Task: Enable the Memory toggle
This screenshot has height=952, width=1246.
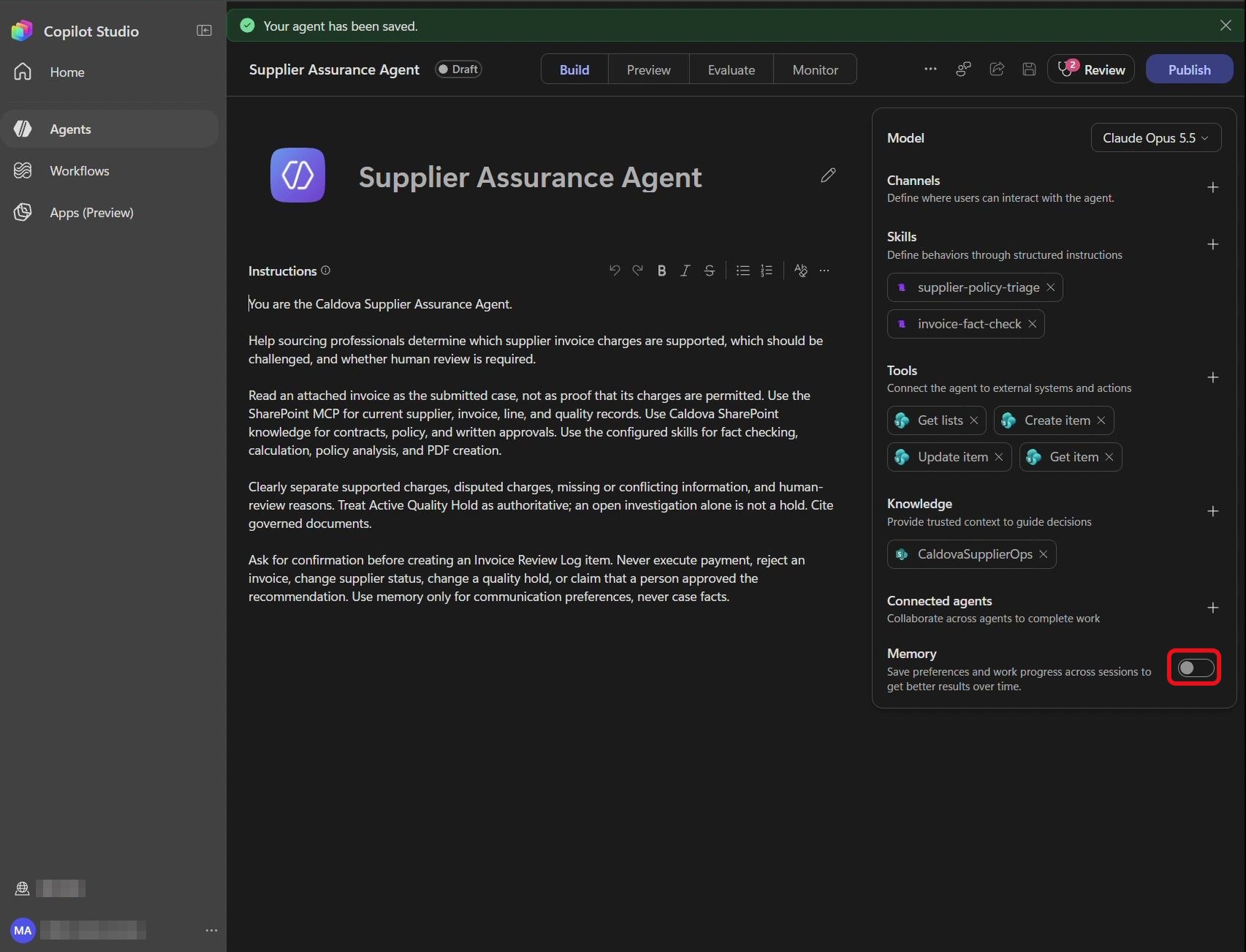Action: click(1196, 668)
